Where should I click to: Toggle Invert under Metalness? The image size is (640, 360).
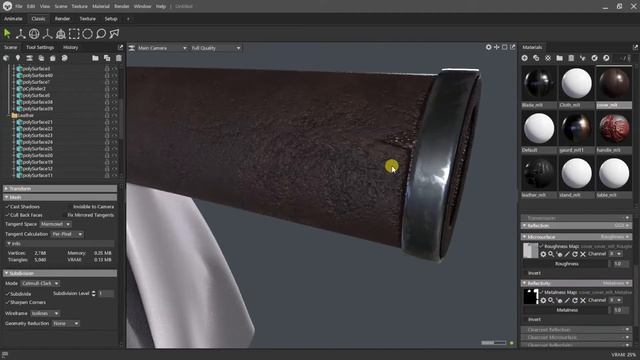[525, 320]
